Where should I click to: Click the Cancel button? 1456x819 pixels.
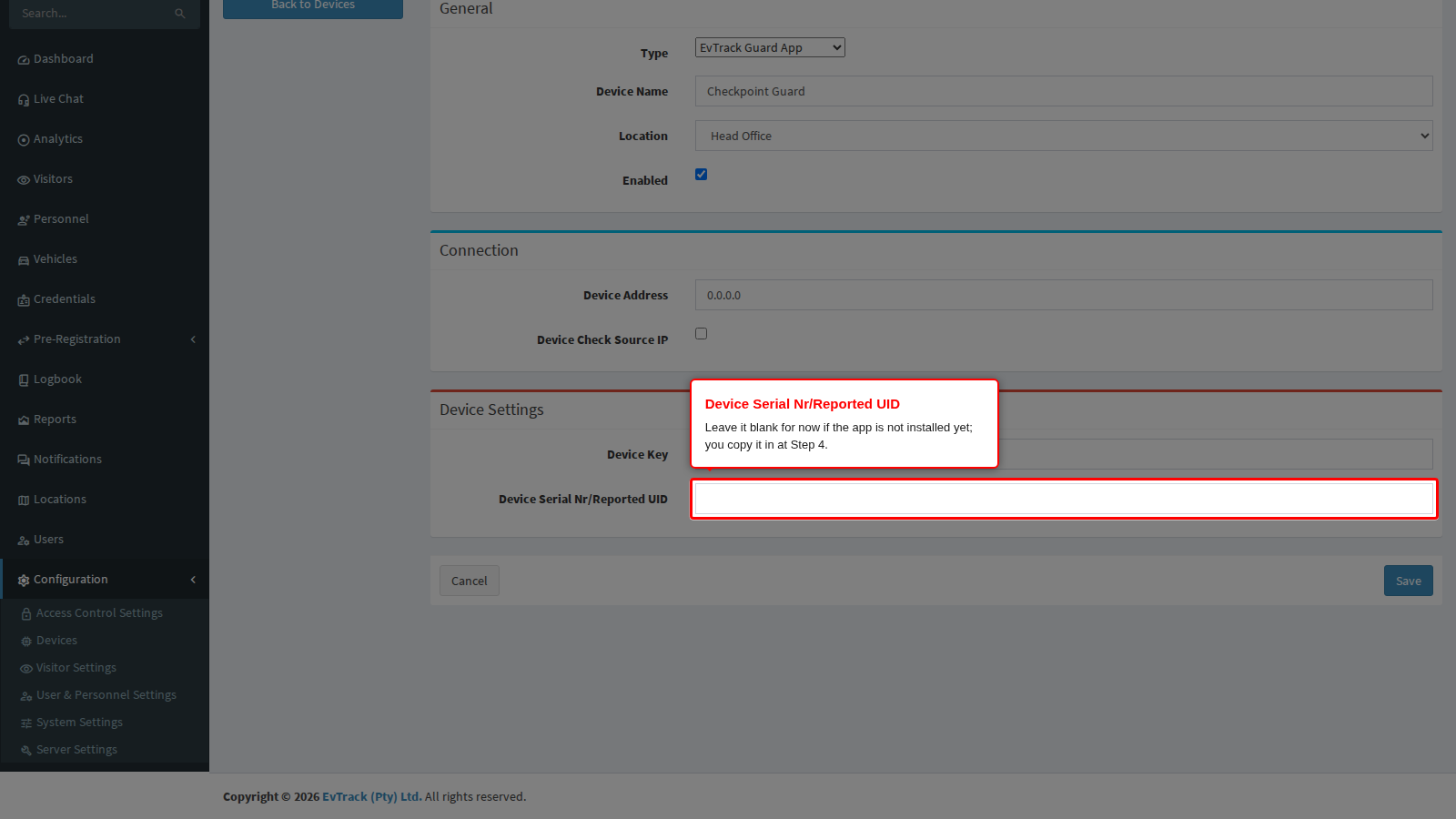point(470,581)
